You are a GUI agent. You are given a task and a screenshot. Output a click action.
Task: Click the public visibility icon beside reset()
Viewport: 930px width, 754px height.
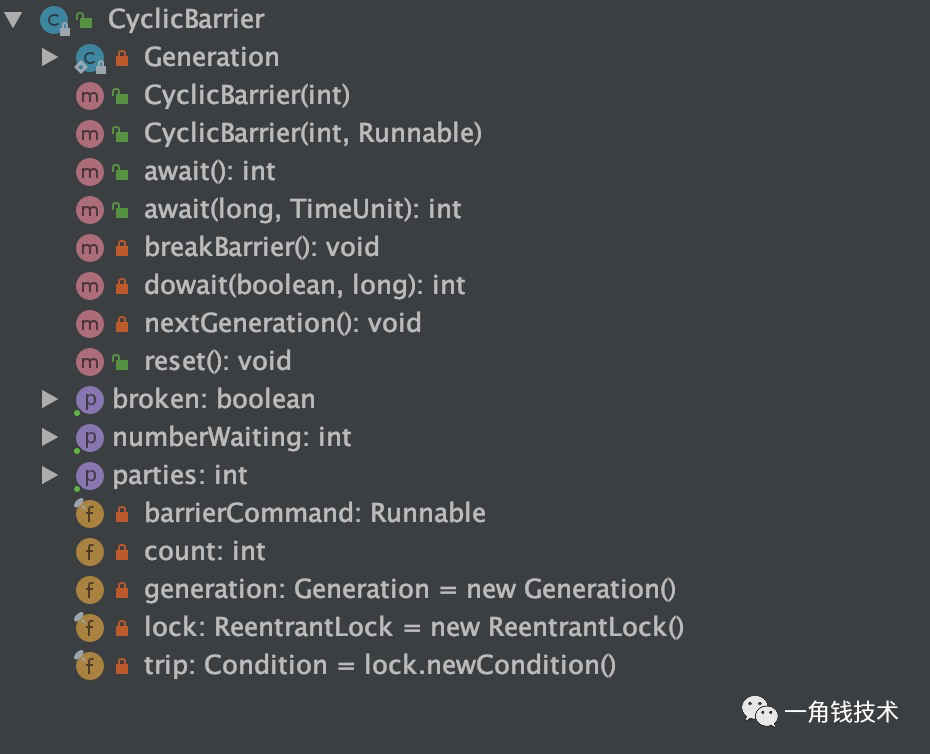click(x=121, y=362)
